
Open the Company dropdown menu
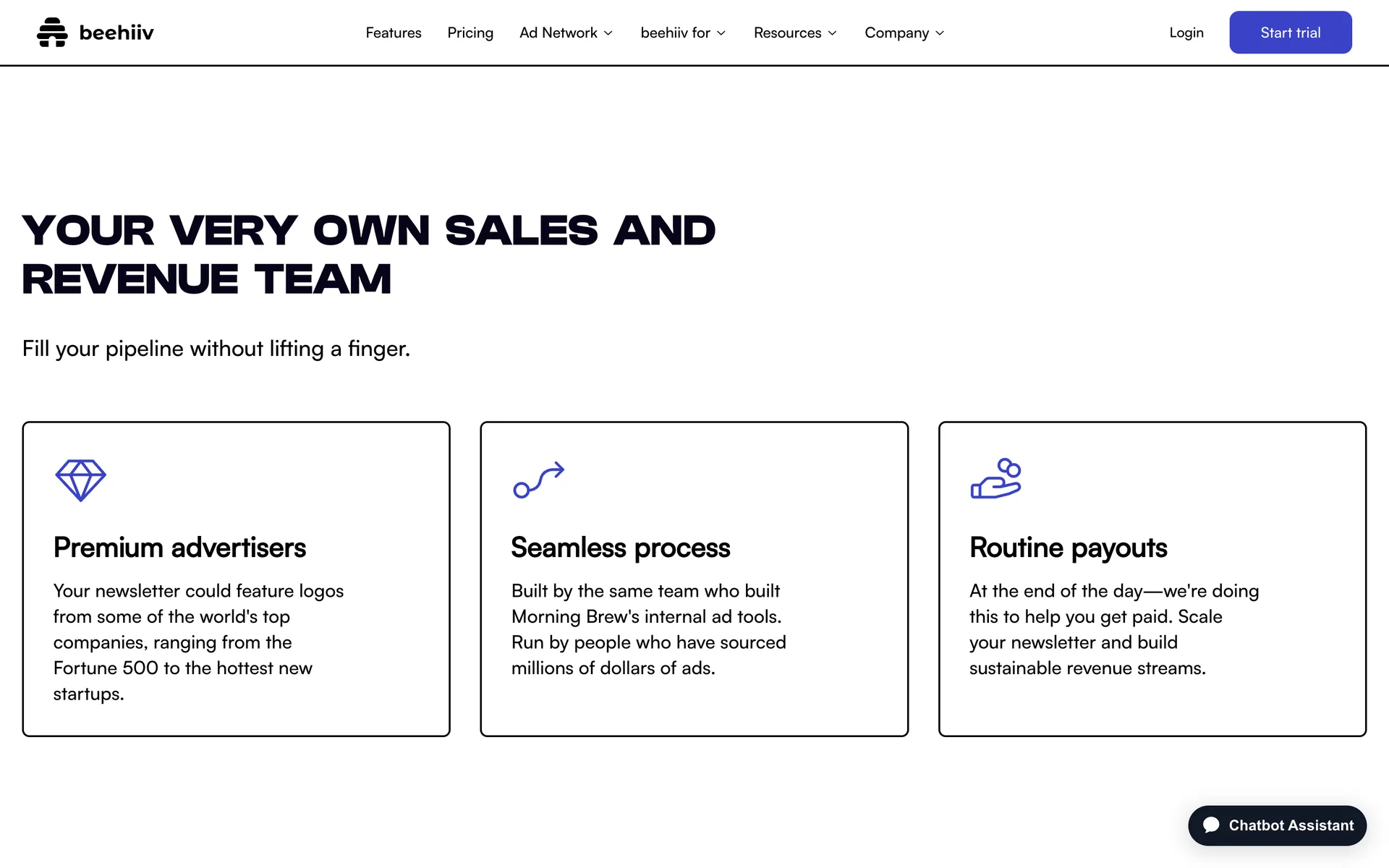click(904, 33)
